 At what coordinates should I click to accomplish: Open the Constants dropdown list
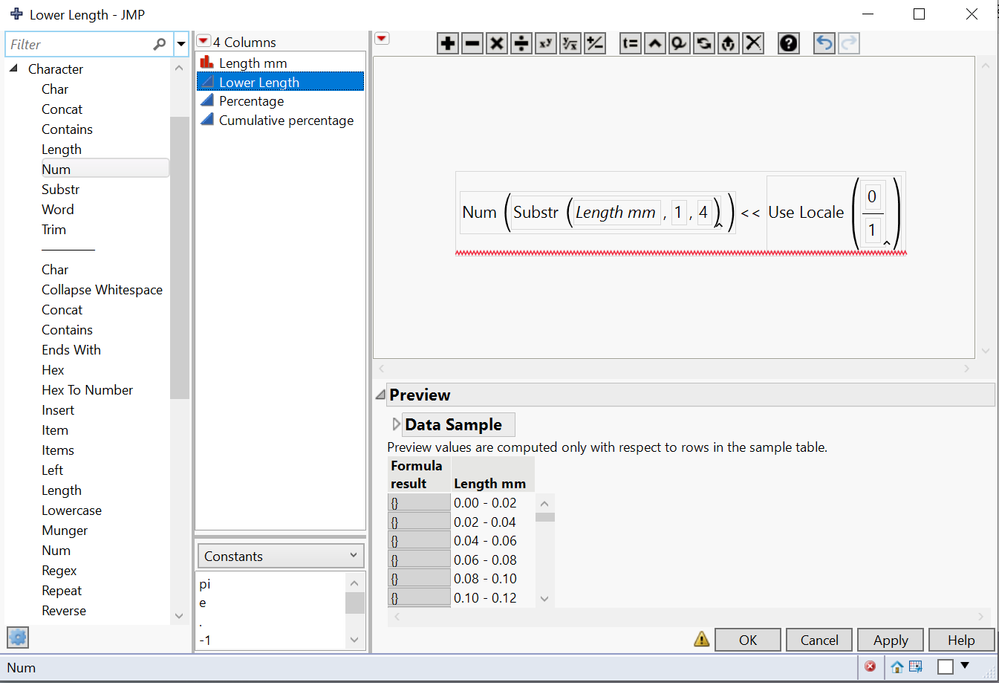click(x=280, y=556)
